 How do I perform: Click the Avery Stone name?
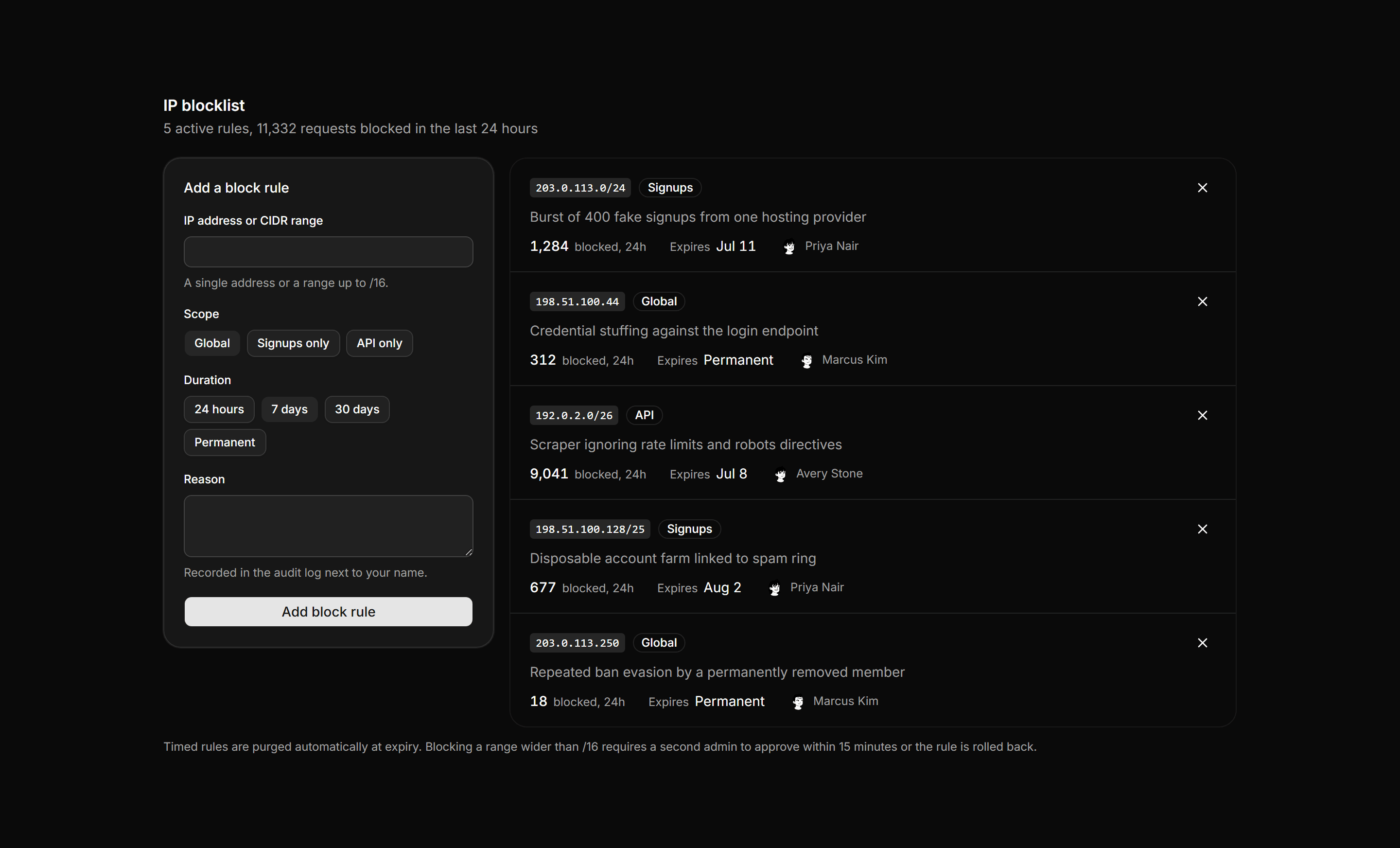point(829,474)
